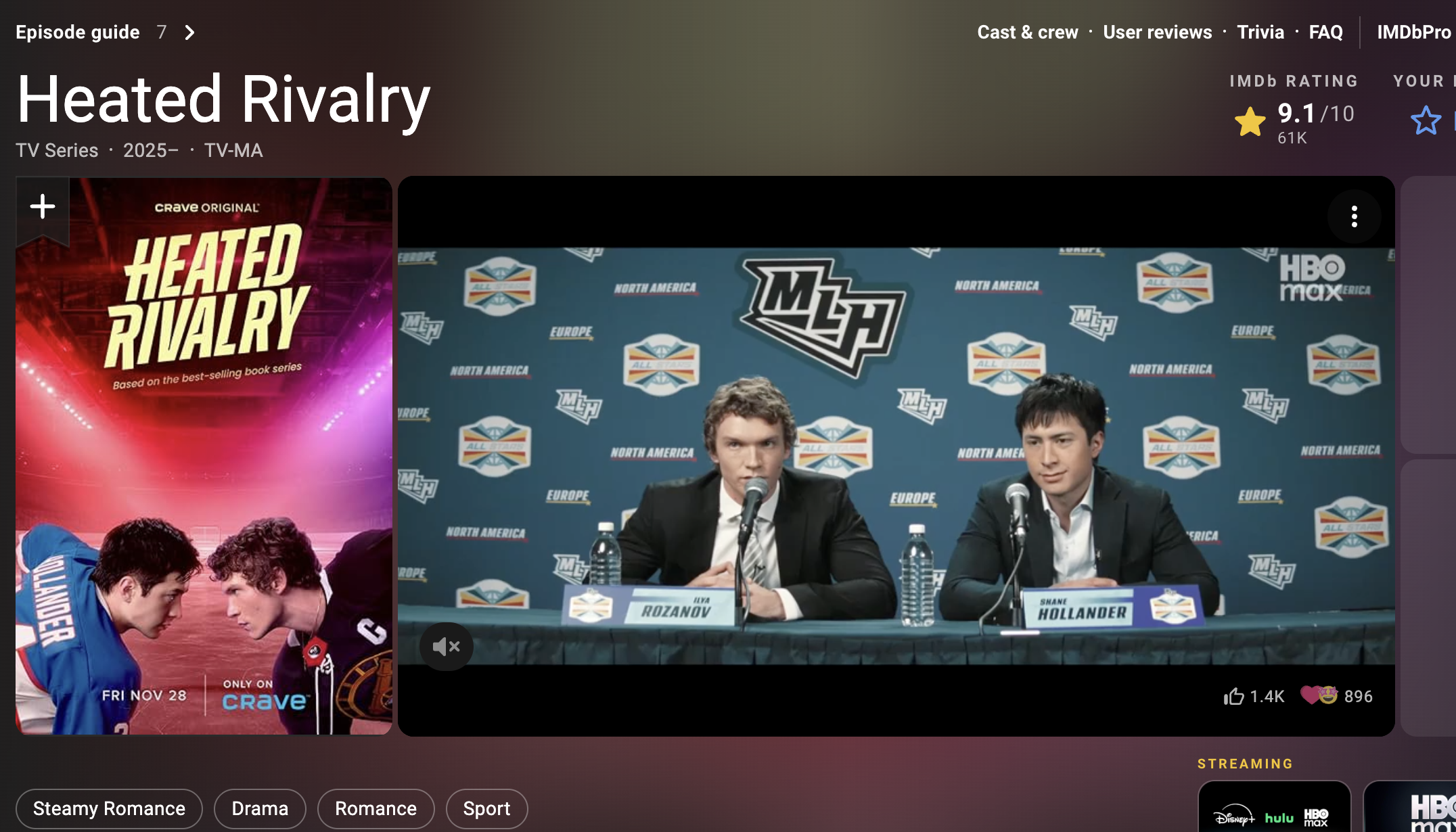Play the press conference trailer video
Image resolution: width=1456 pixels, height=832 pixels.
896,456
